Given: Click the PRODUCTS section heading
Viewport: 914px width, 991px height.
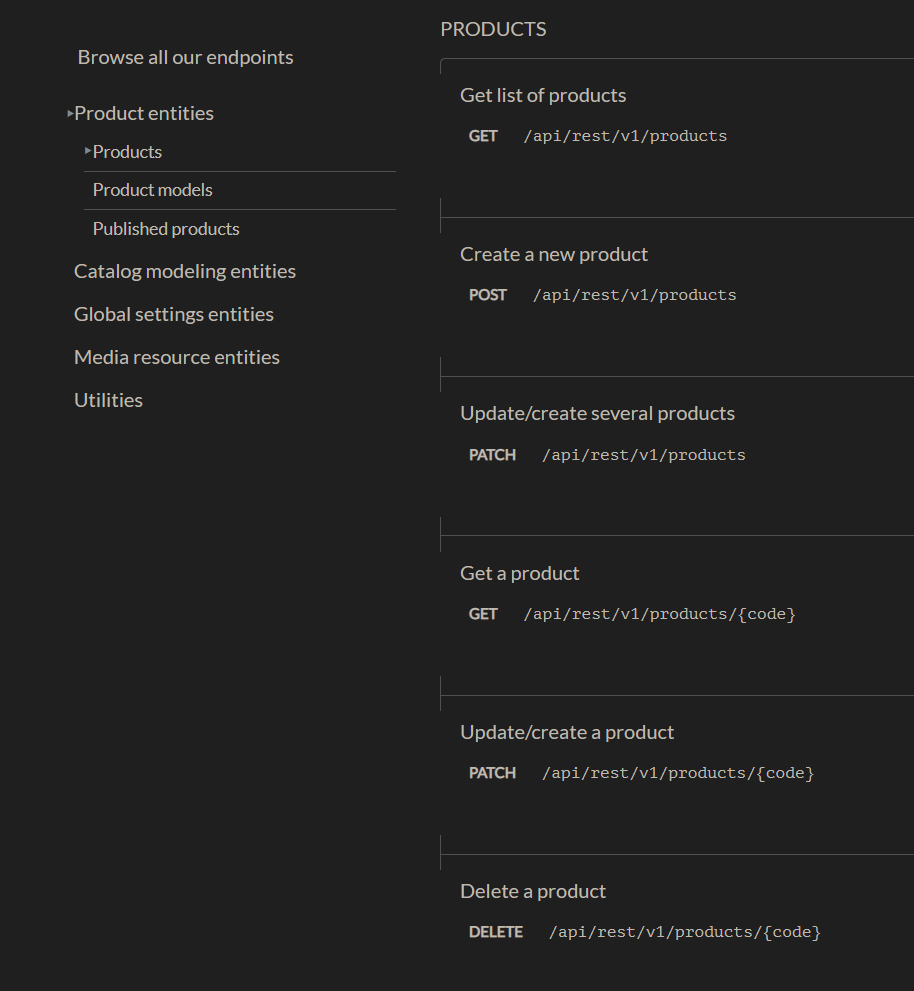Looking at the screenshot, I should point(493,29).
